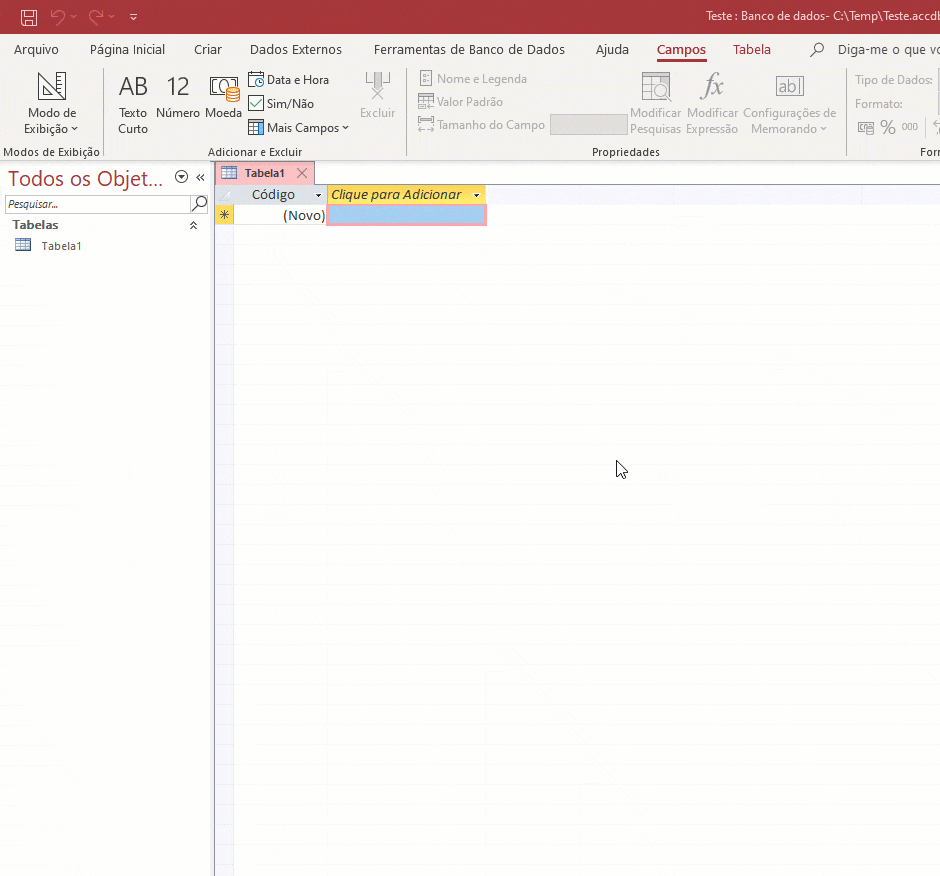
Task: Insert a Moeda currency field
Action: (224, 97)
